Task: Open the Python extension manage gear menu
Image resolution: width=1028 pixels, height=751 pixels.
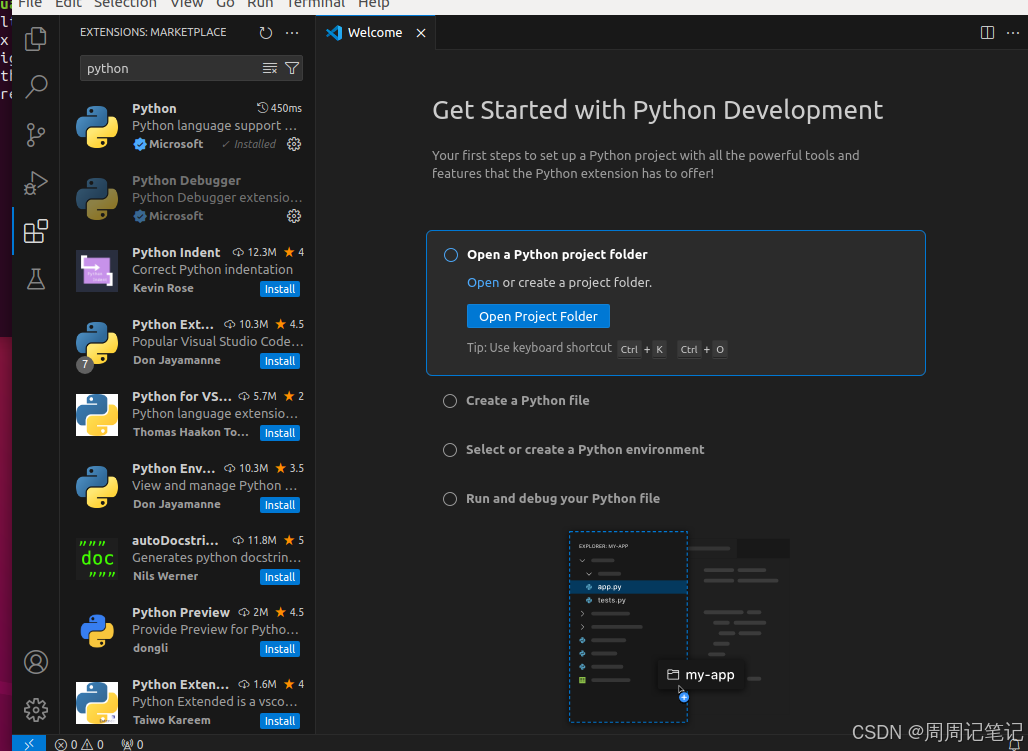Action: [x=293, y=144]
